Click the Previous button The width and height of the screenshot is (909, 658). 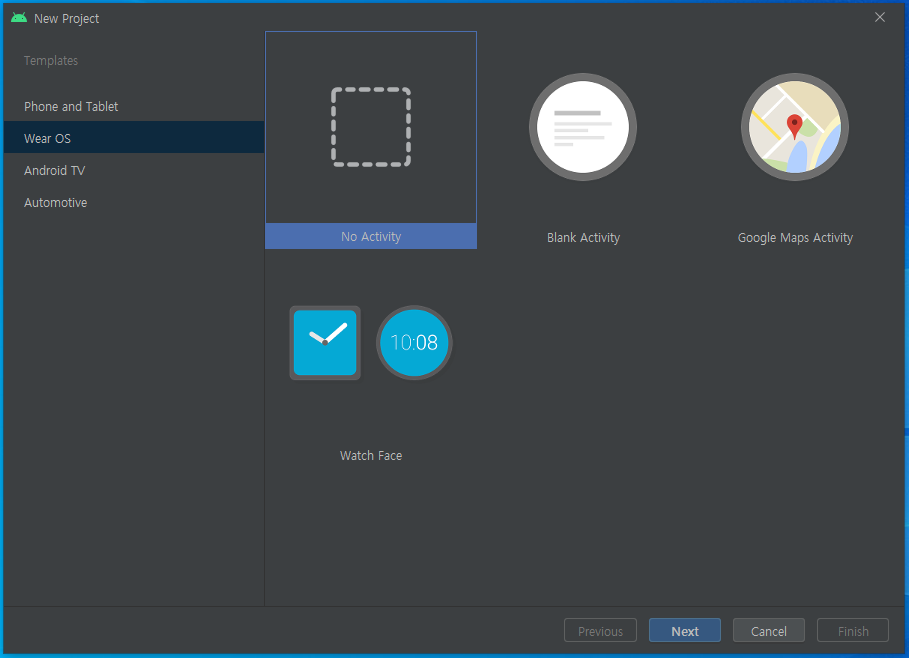point(600,631)
